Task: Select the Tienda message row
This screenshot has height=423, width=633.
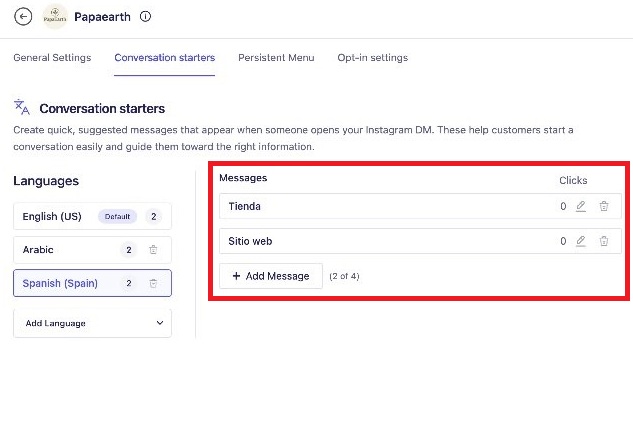Action: tap(380, 207)
